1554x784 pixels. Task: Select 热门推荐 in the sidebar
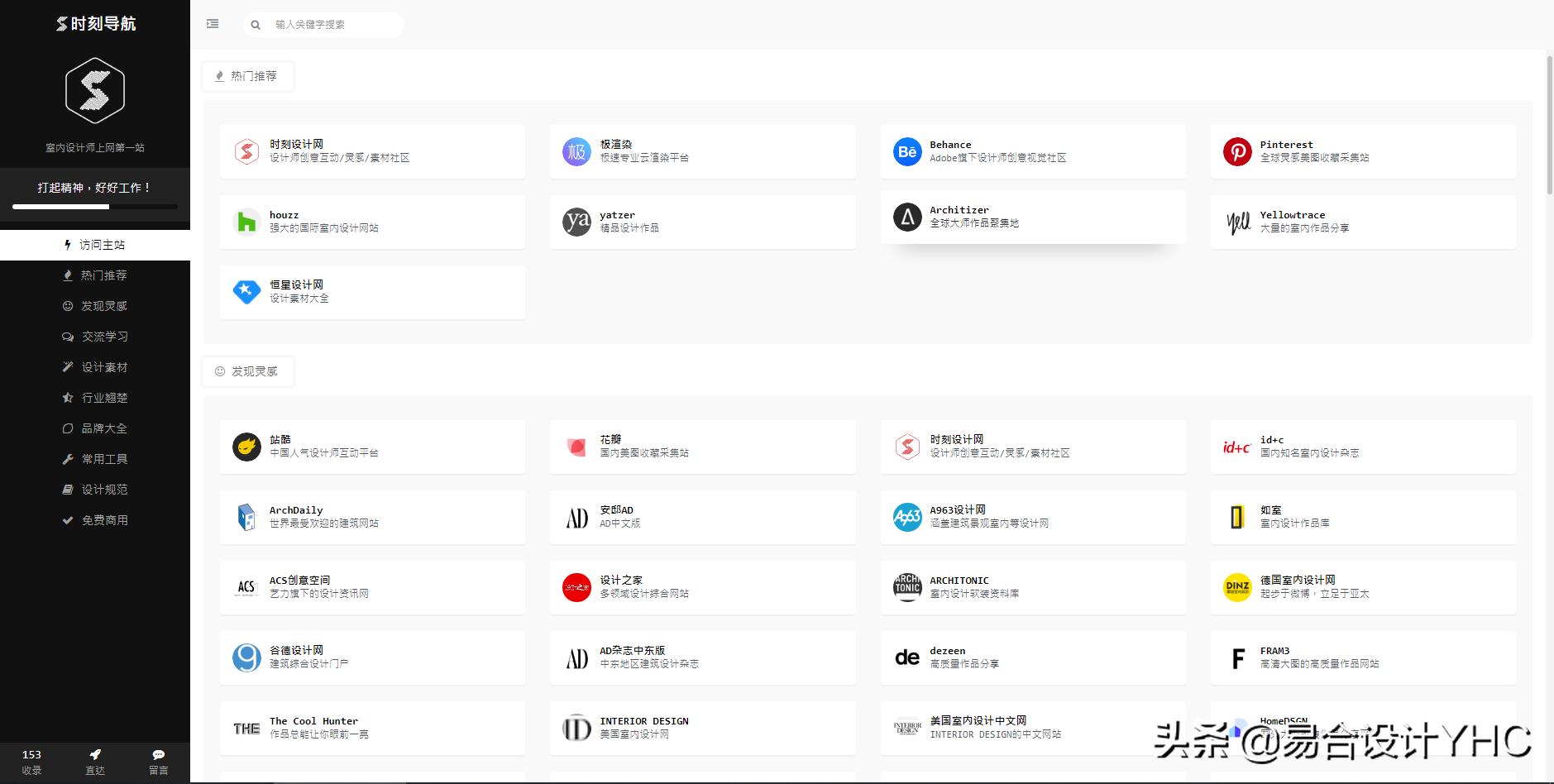coord(95,275)
